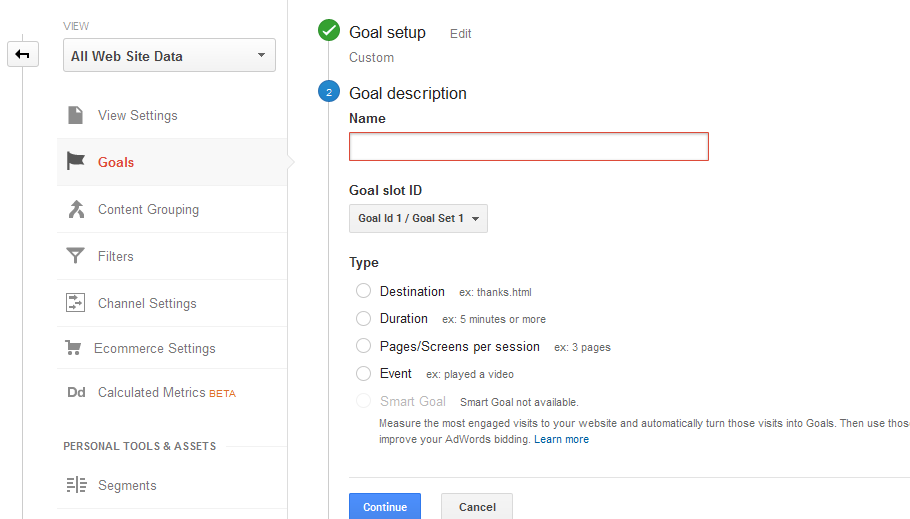Click the Calculated Metrics Dd icon

76,393
